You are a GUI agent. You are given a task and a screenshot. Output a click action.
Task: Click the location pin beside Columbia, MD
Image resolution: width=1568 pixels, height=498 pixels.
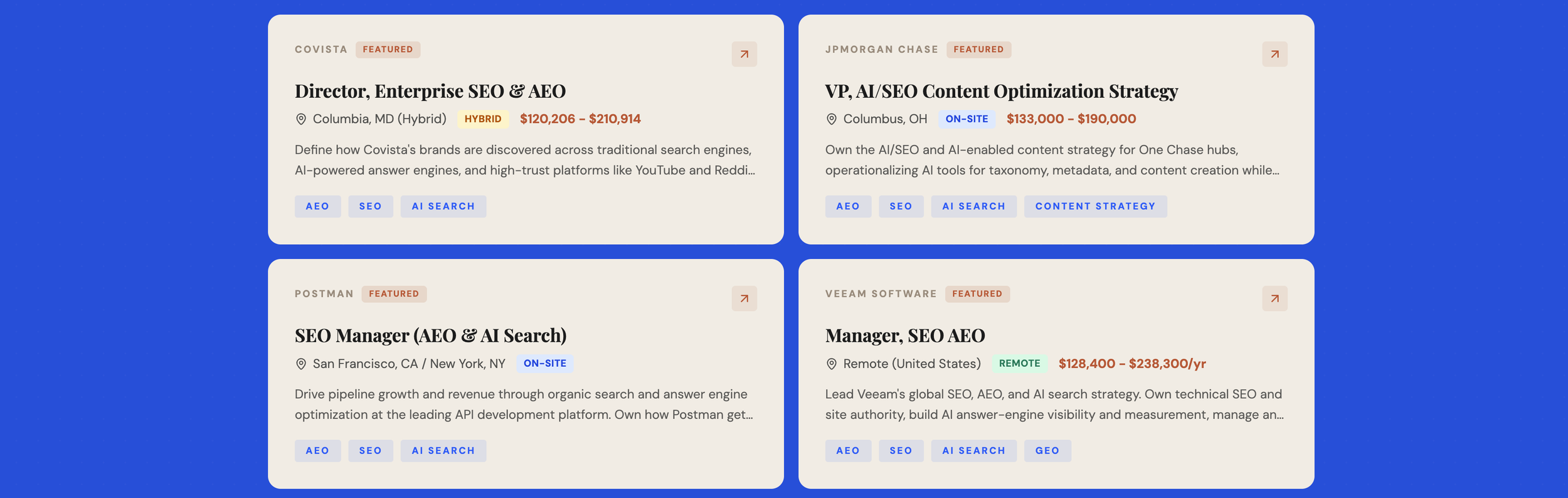301,119
